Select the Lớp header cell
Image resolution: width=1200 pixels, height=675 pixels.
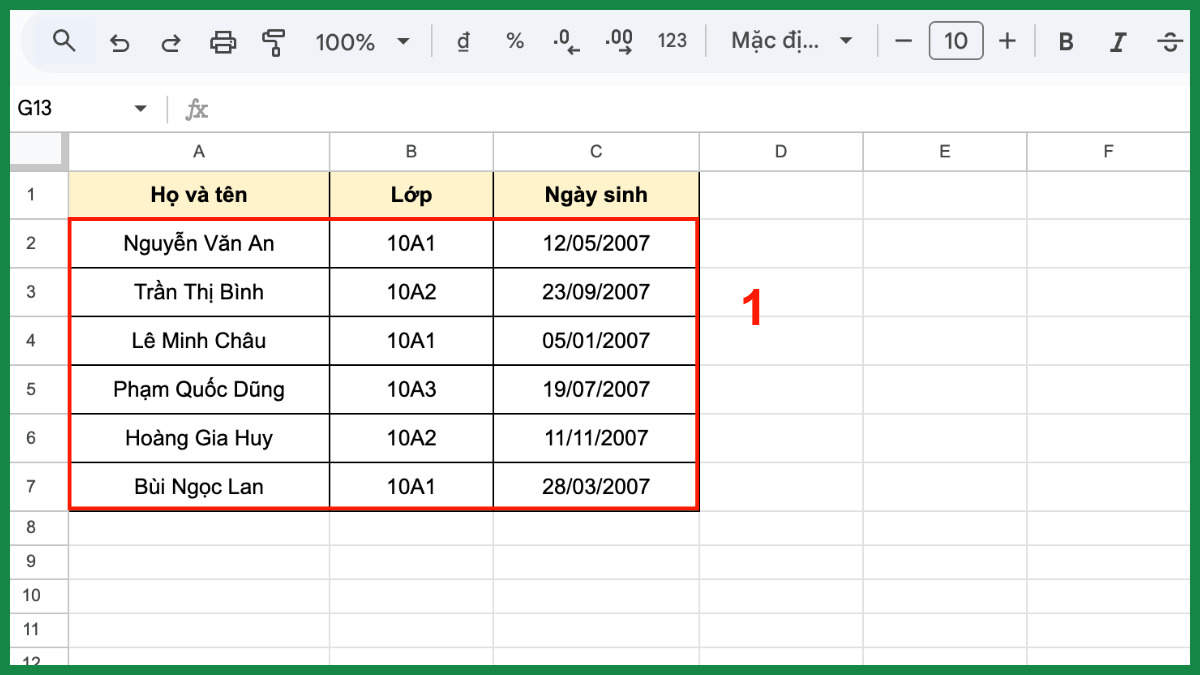coord(411,195)
